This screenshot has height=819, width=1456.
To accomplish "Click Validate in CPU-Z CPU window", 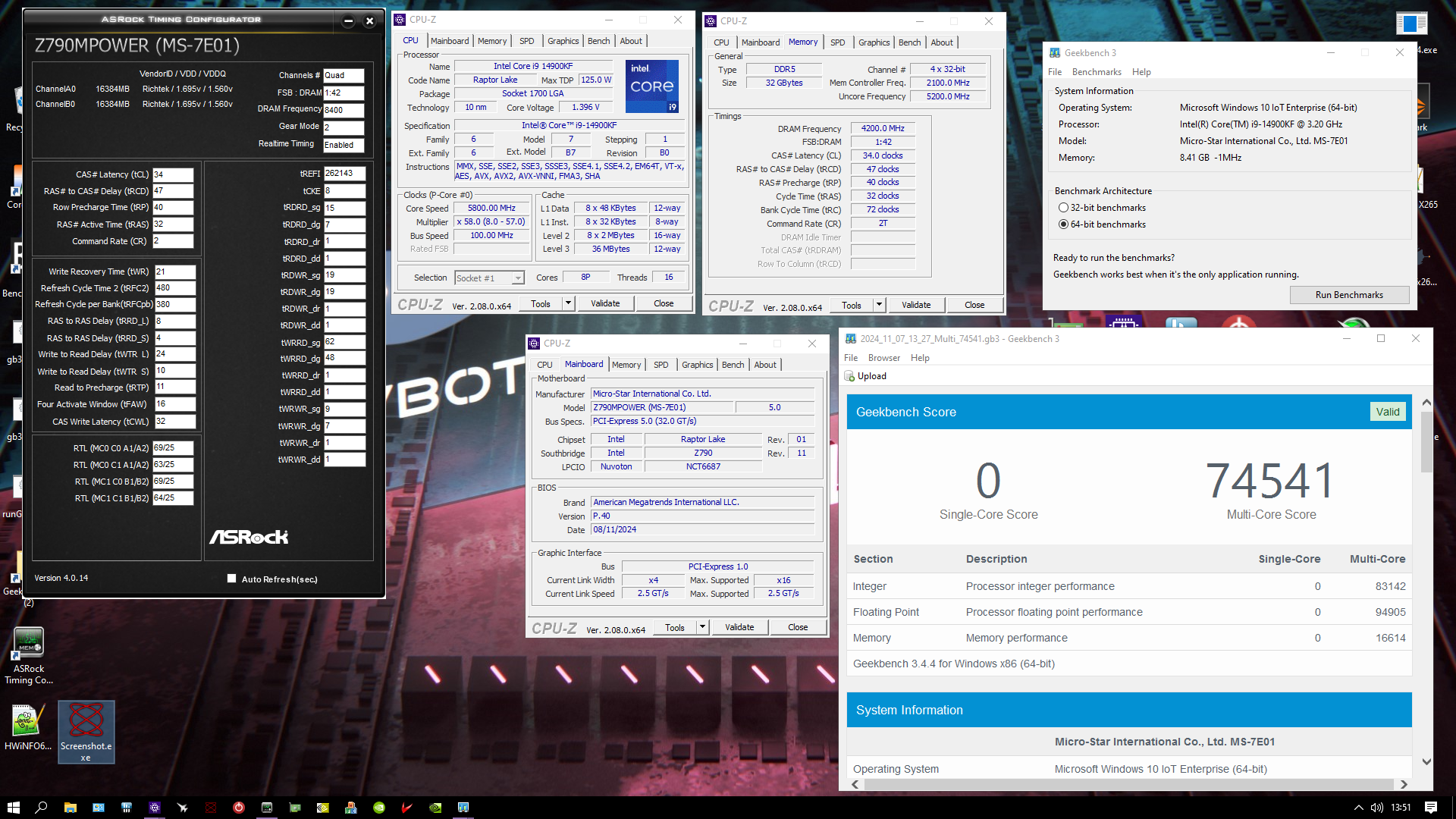I will tap(605, 303).
